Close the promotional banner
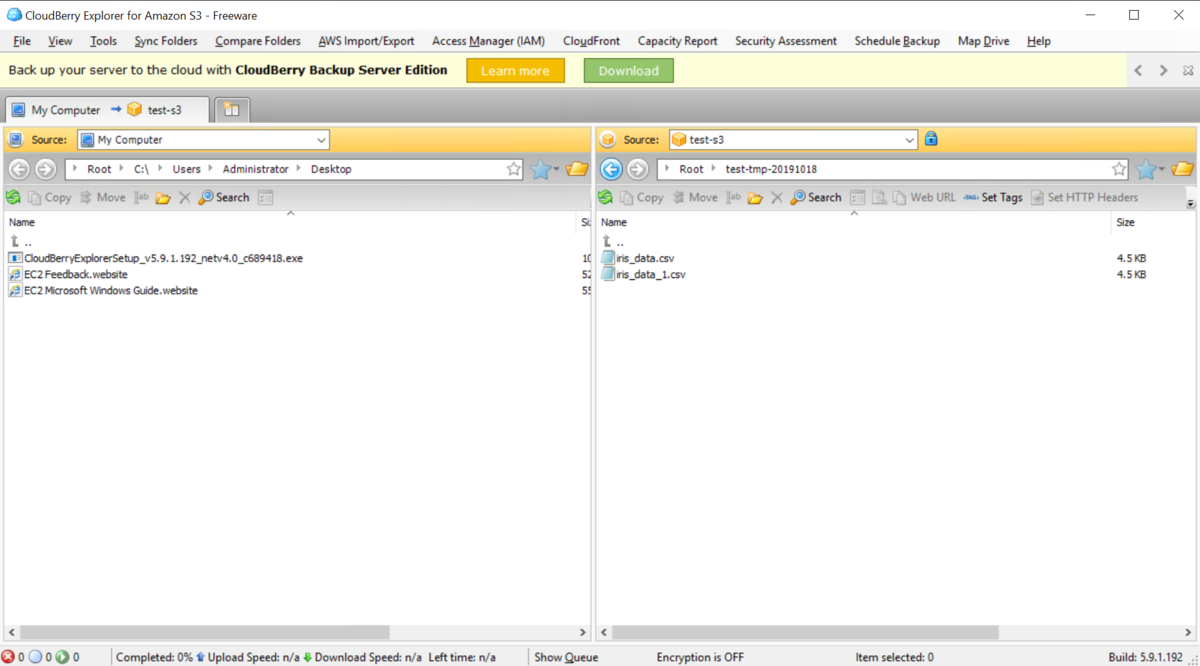 (1188, 71)
